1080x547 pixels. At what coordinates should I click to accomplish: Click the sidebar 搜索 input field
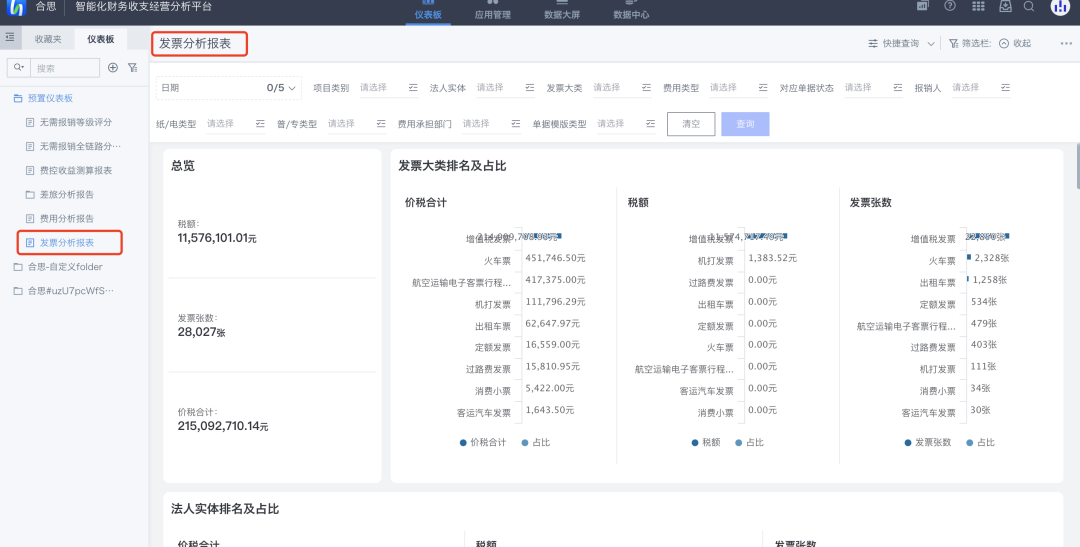pos(65,68)
